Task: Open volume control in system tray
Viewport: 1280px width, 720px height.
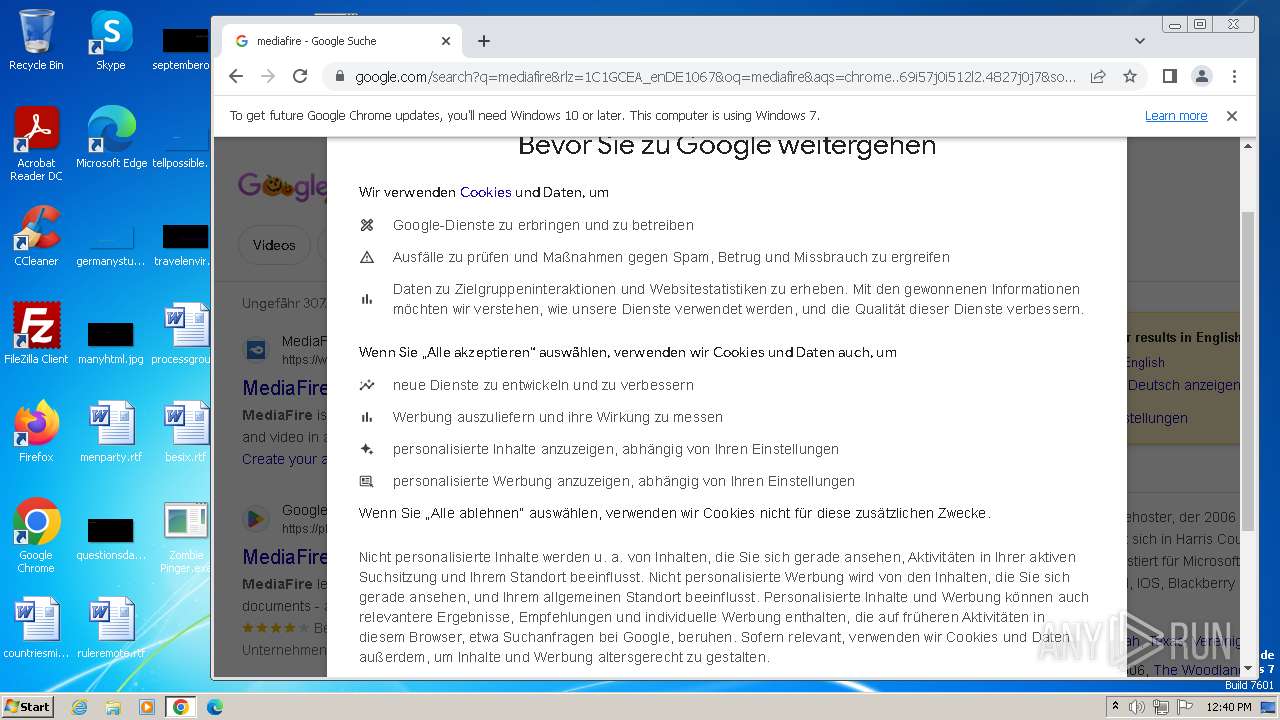Action: click(x=1137, y=707)
